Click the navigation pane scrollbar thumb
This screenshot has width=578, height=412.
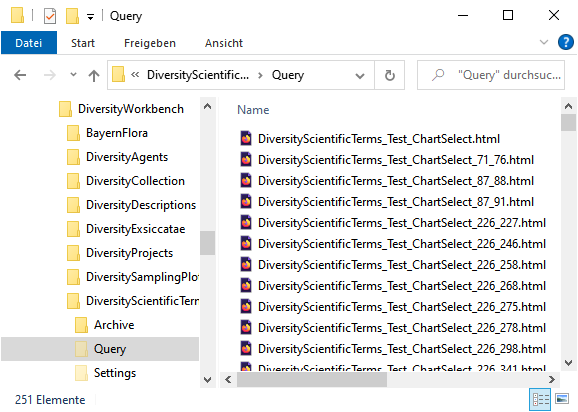click(208, 242)
